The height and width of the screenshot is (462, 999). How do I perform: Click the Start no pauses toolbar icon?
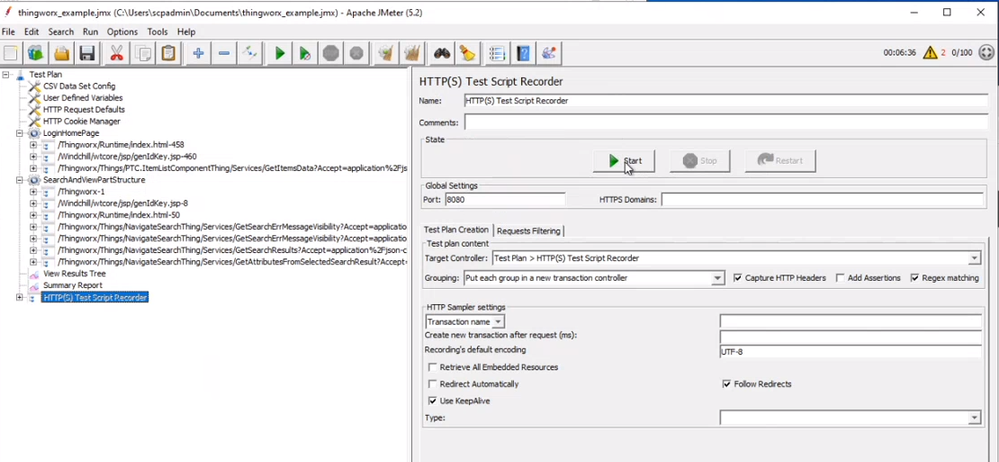(305, 54)
